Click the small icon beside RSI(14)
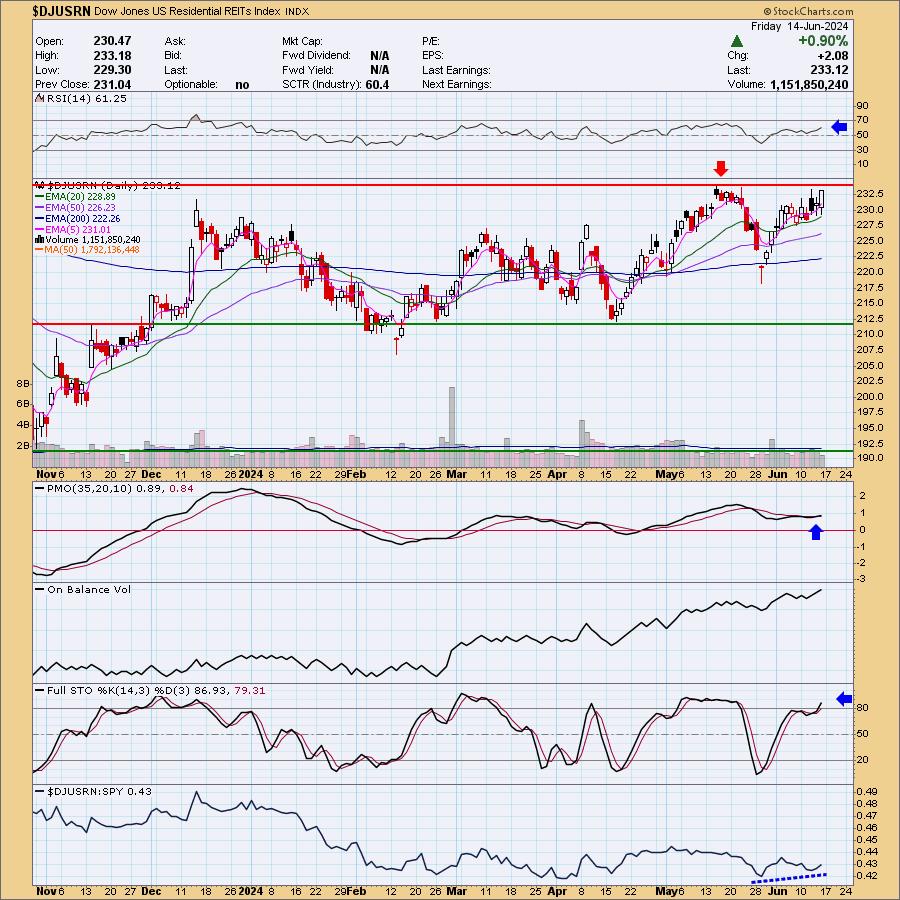Image resolution: width=900 pixels, height=900 pixels. [x=40, y=98]
